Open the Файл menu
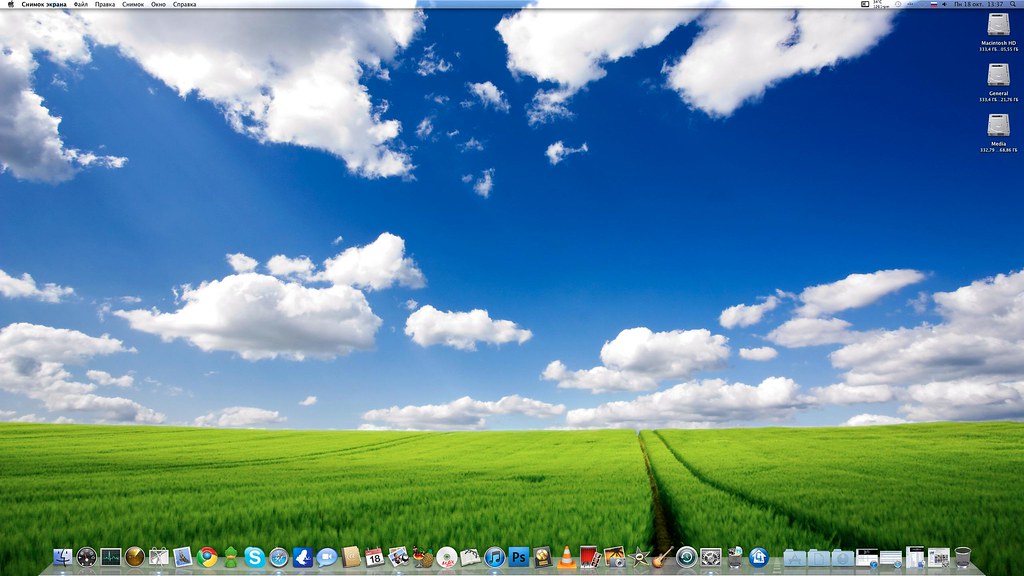The height and width of the screenshot is (576, 1024). click(80, 5)
